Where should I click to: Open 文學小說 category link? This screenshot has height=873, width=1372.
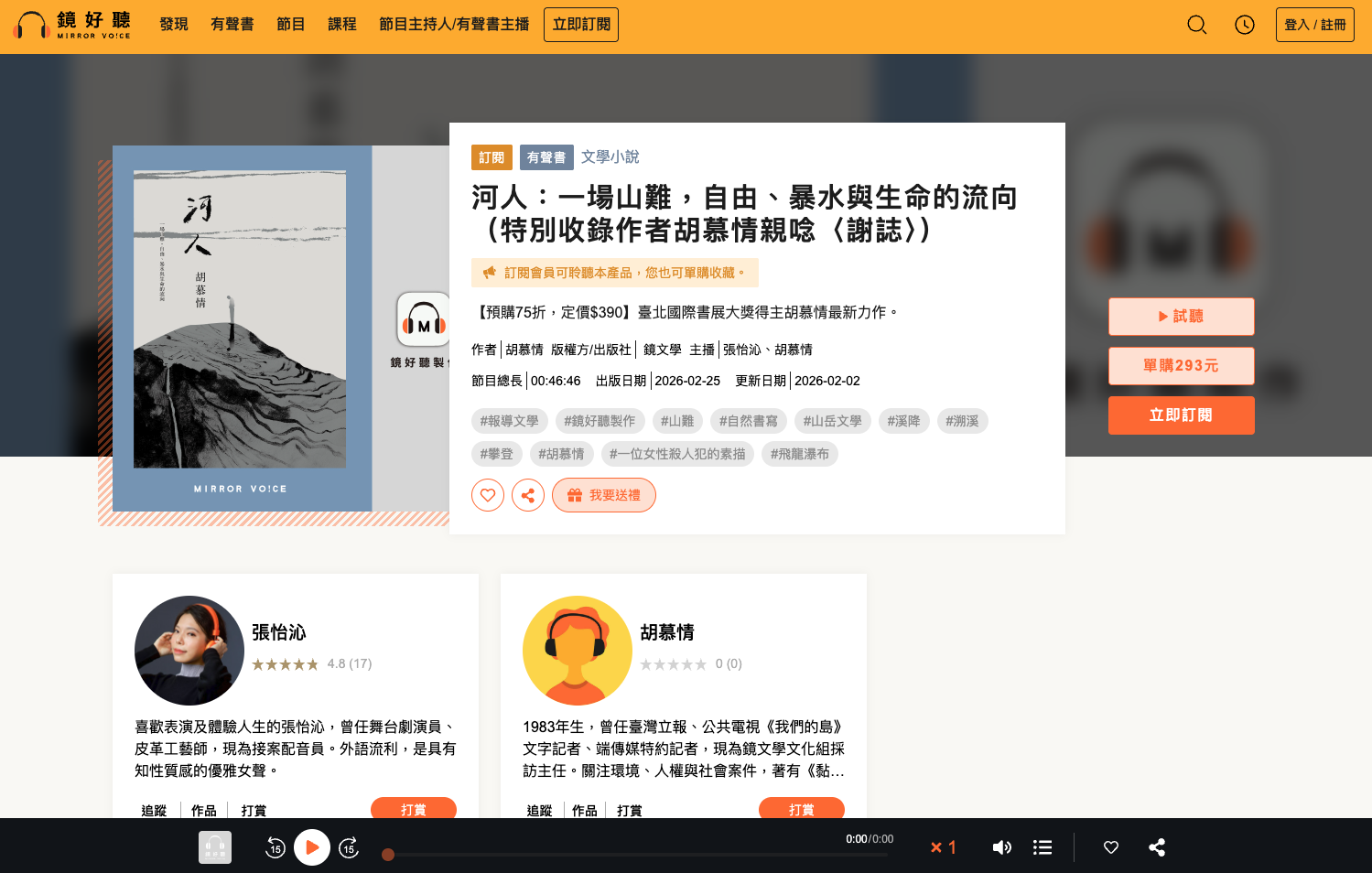pos(610,157)
